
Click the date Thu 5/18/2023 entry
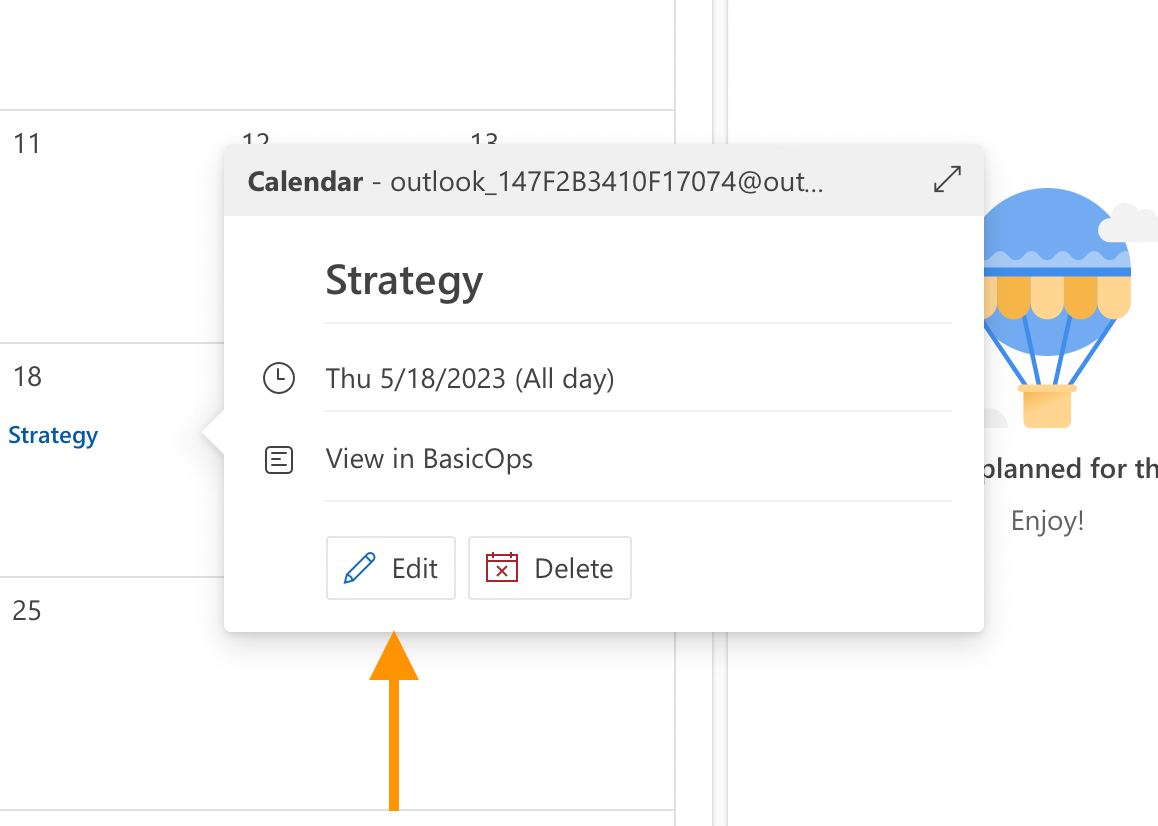(470, 378)
